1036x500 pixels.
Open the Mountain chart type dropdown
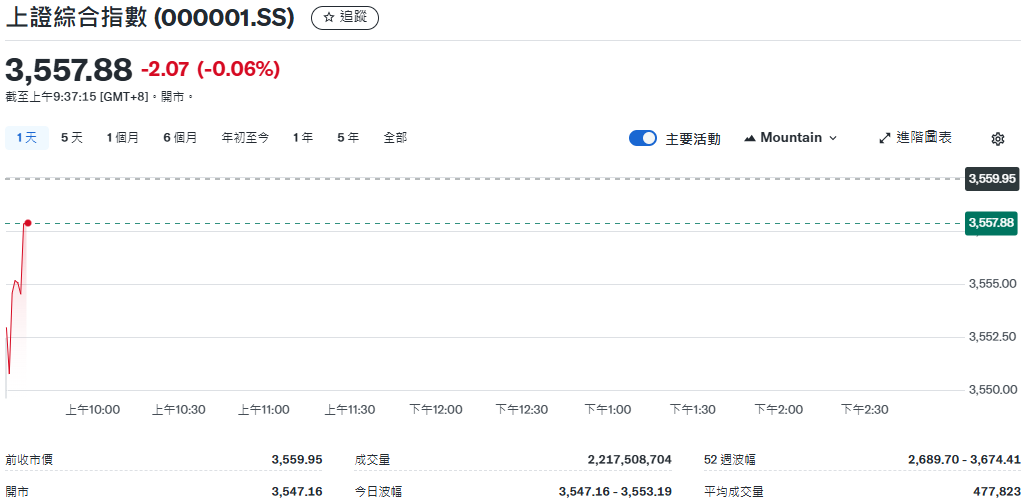791,138
